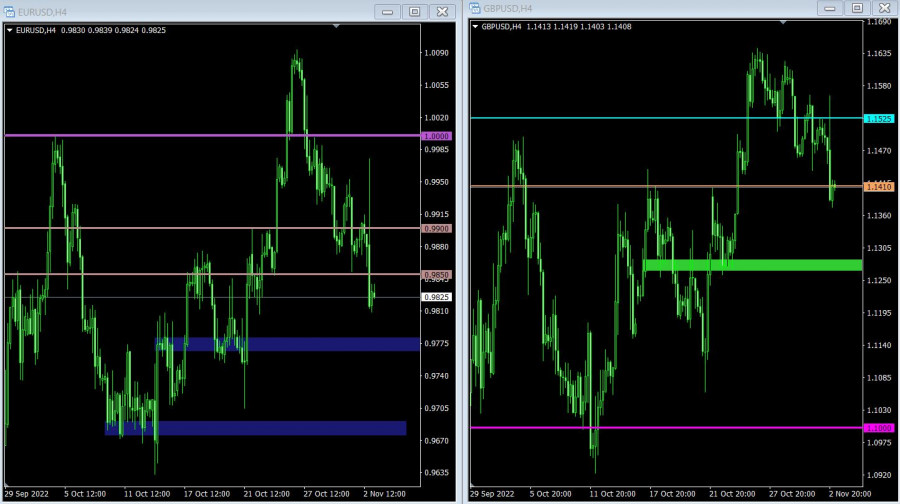This screenshot has width=900, height=504.
Task: Select the purple 1.0000 price label on EURUSD
Action: (436, 136)
